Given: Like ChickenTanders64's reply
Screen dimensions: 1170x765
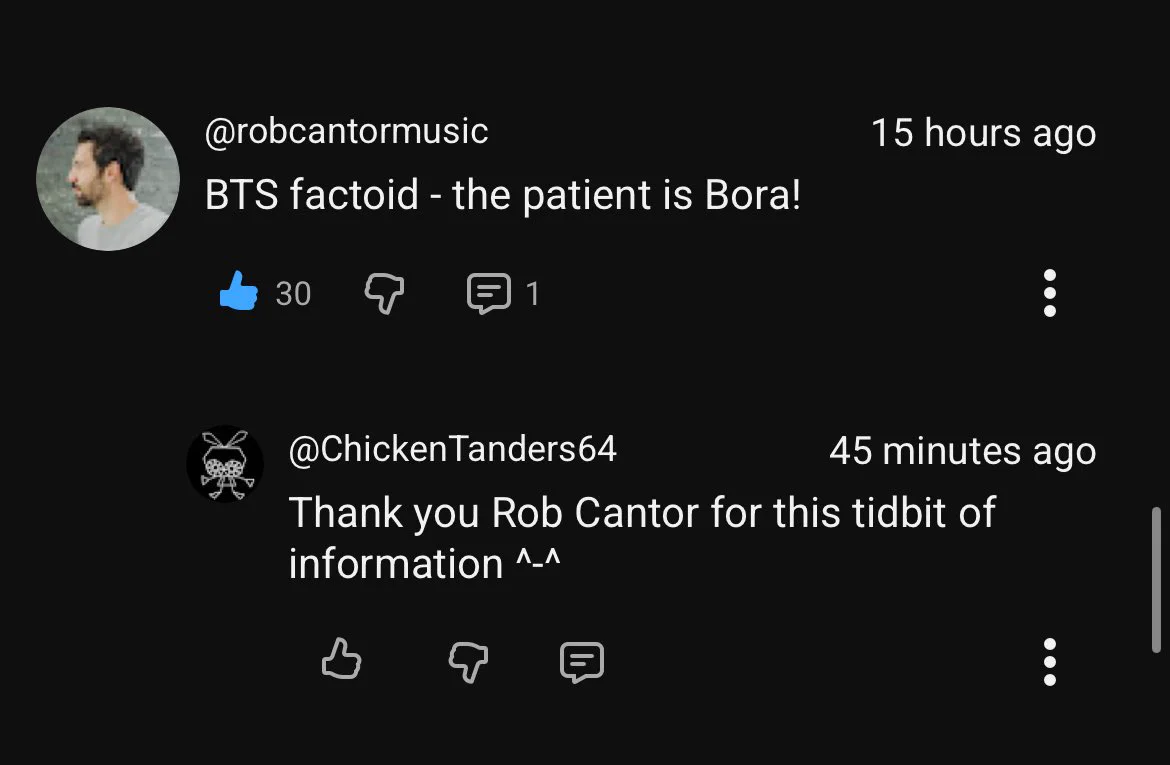Looking at the screenshot, I should [x=342, y=658].
